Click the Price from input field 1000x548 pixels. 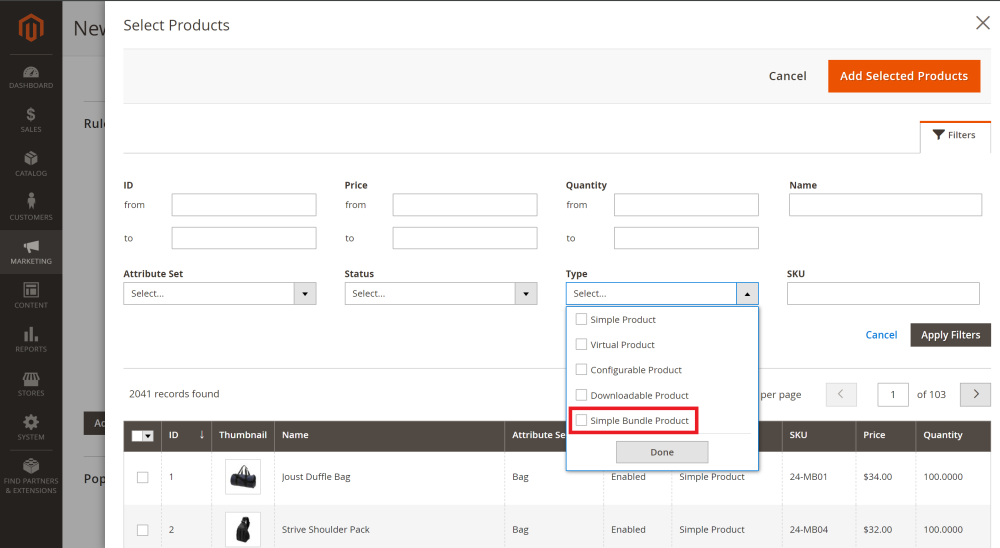pos(465,205)
